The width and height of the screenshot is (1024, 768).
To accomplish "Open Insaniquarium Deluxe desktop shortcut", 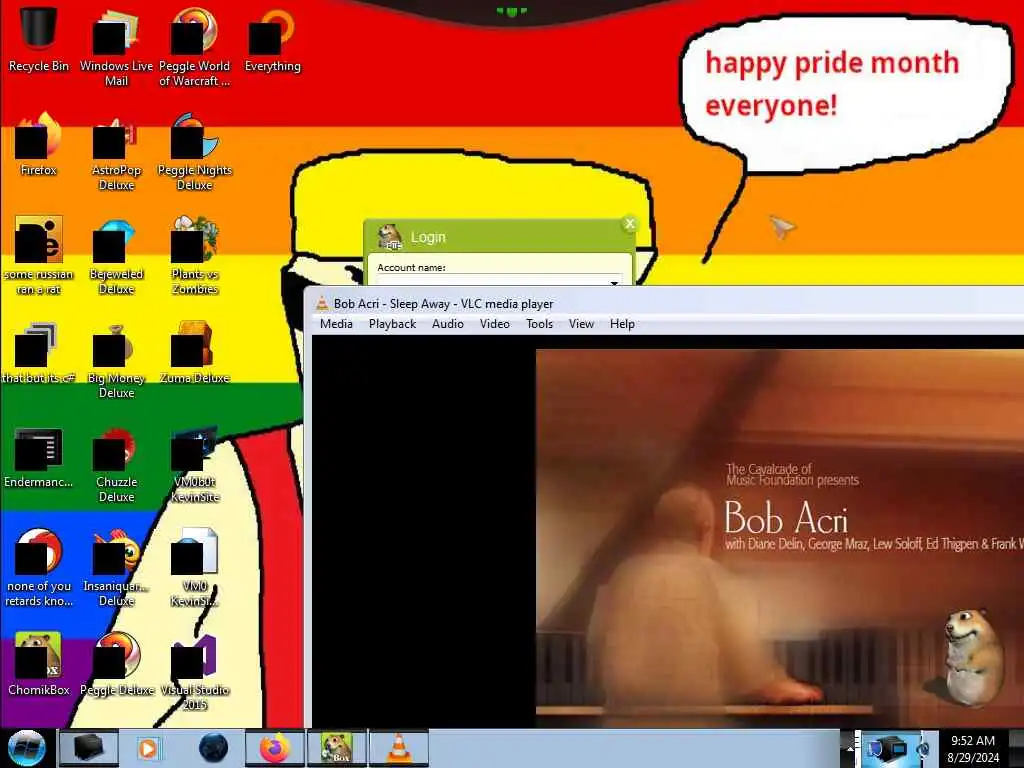I will pyautogui.click(x=116, y=567).
